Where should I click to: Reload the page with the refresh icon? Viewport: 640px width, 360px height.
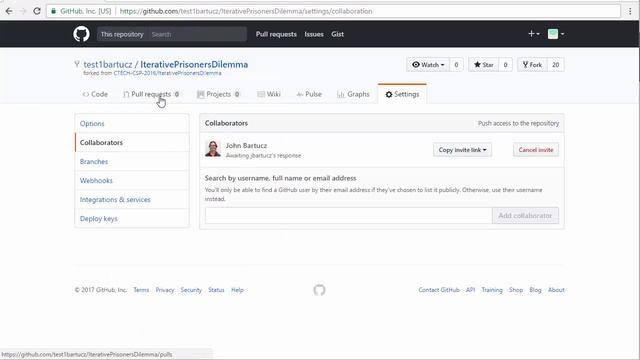click(x=37, y=11)
